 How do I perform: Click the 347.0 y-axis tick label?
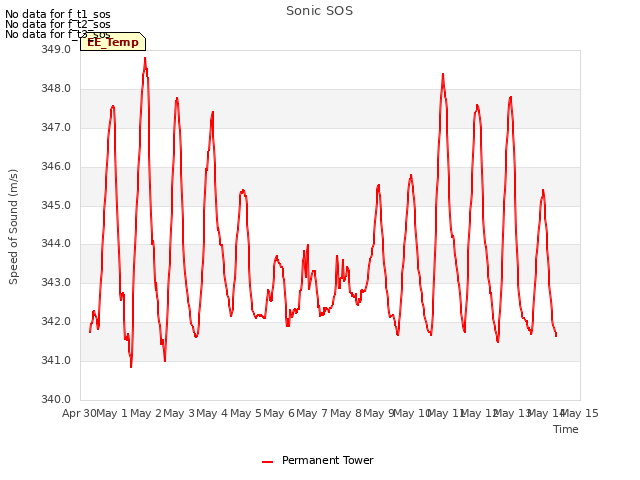[x=56, y=127]
